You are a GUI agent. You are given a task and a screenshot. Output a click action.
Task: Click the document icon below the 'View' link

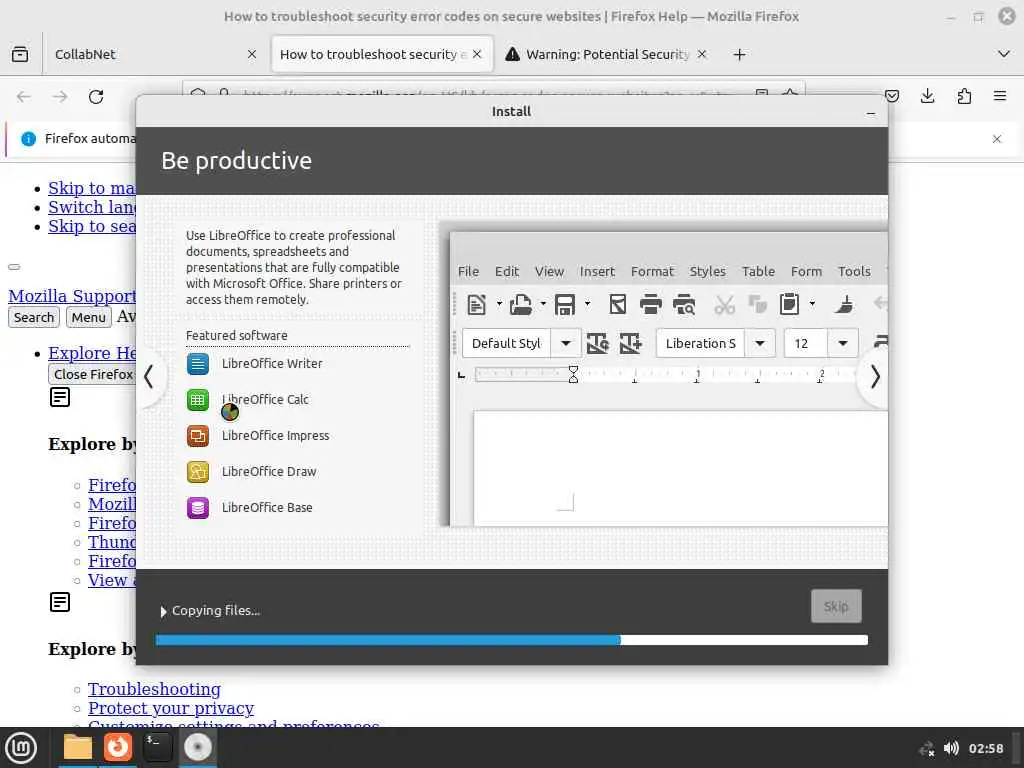(60, 602)
